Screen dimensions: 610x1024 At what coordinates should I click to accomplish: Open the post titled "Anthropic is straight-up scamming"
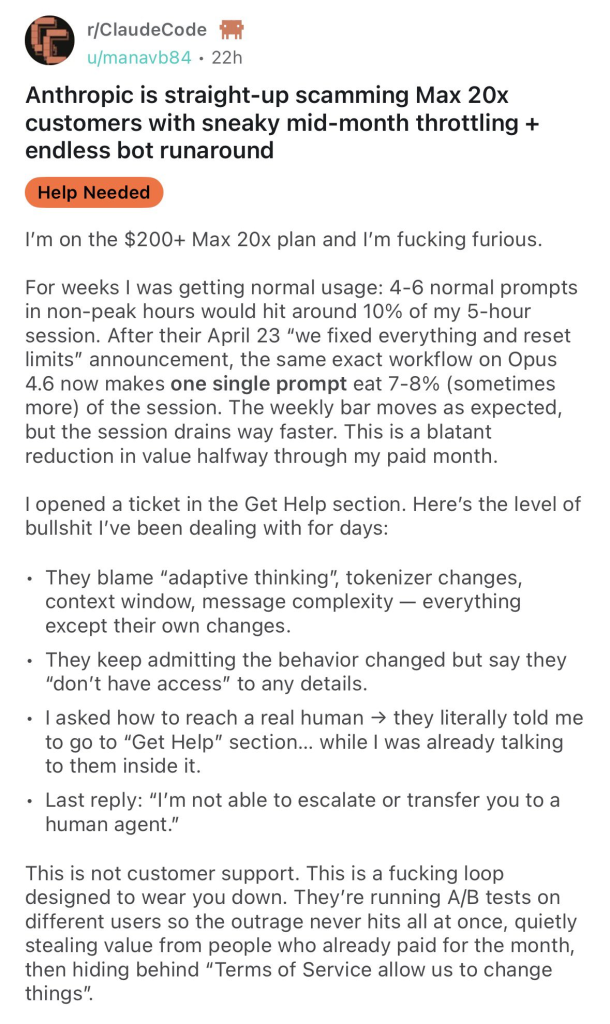pos(281,123)
